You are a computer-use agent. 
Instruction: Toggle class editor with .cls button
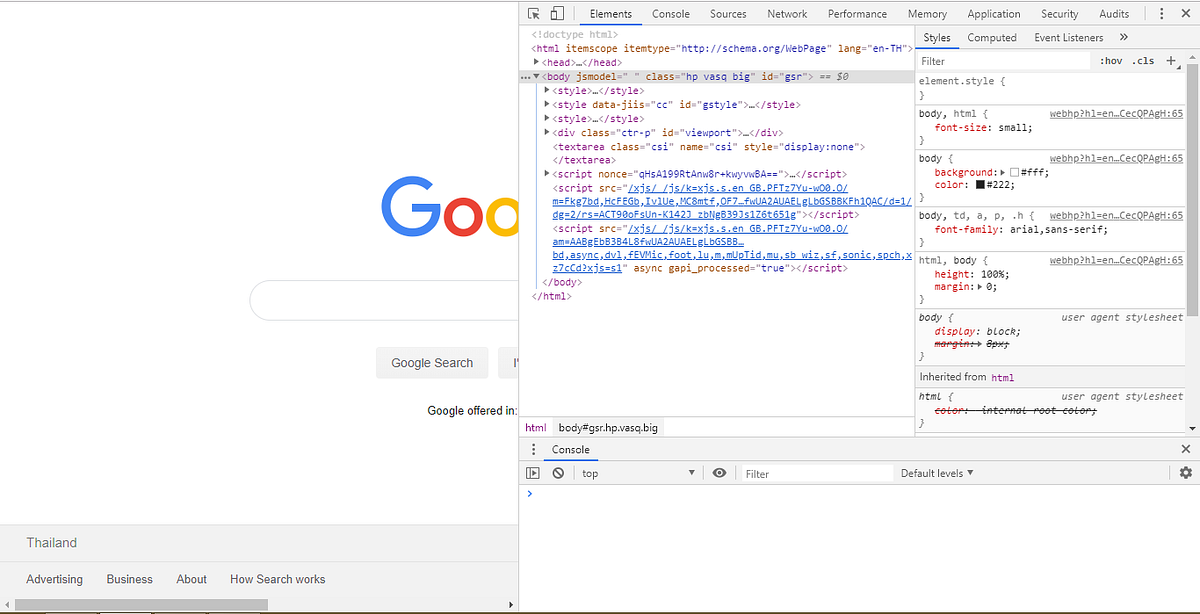[x=1143, y=60]
